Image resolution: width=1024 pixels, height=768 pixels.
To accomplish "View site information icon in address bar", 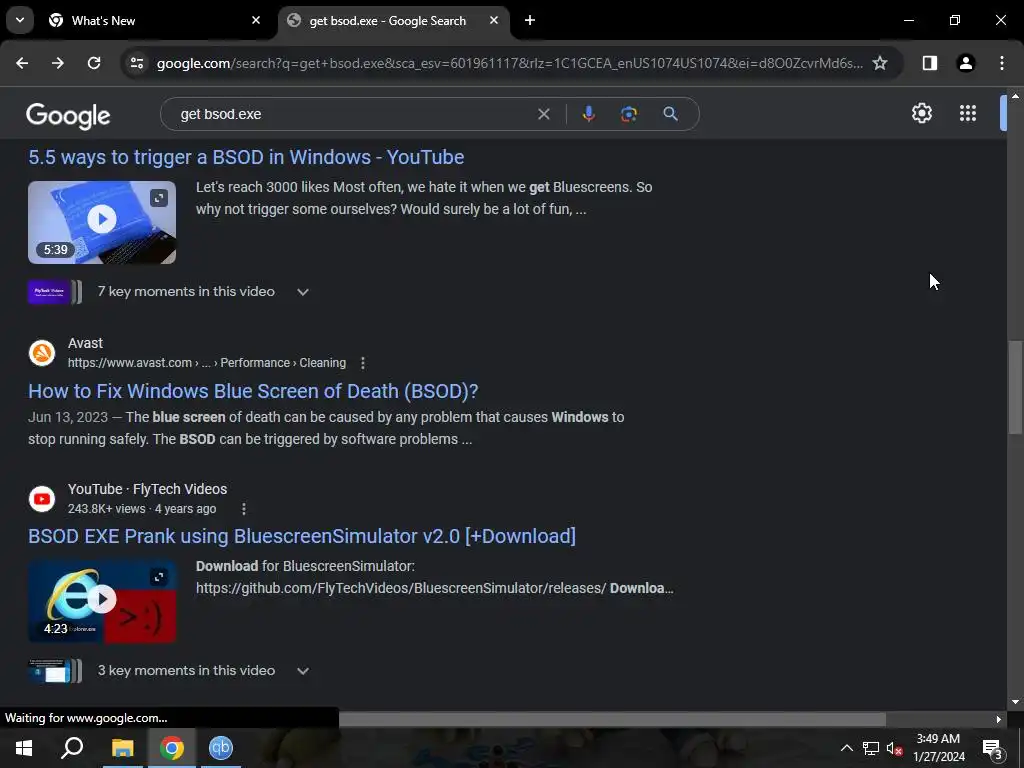I will (136, 63).
